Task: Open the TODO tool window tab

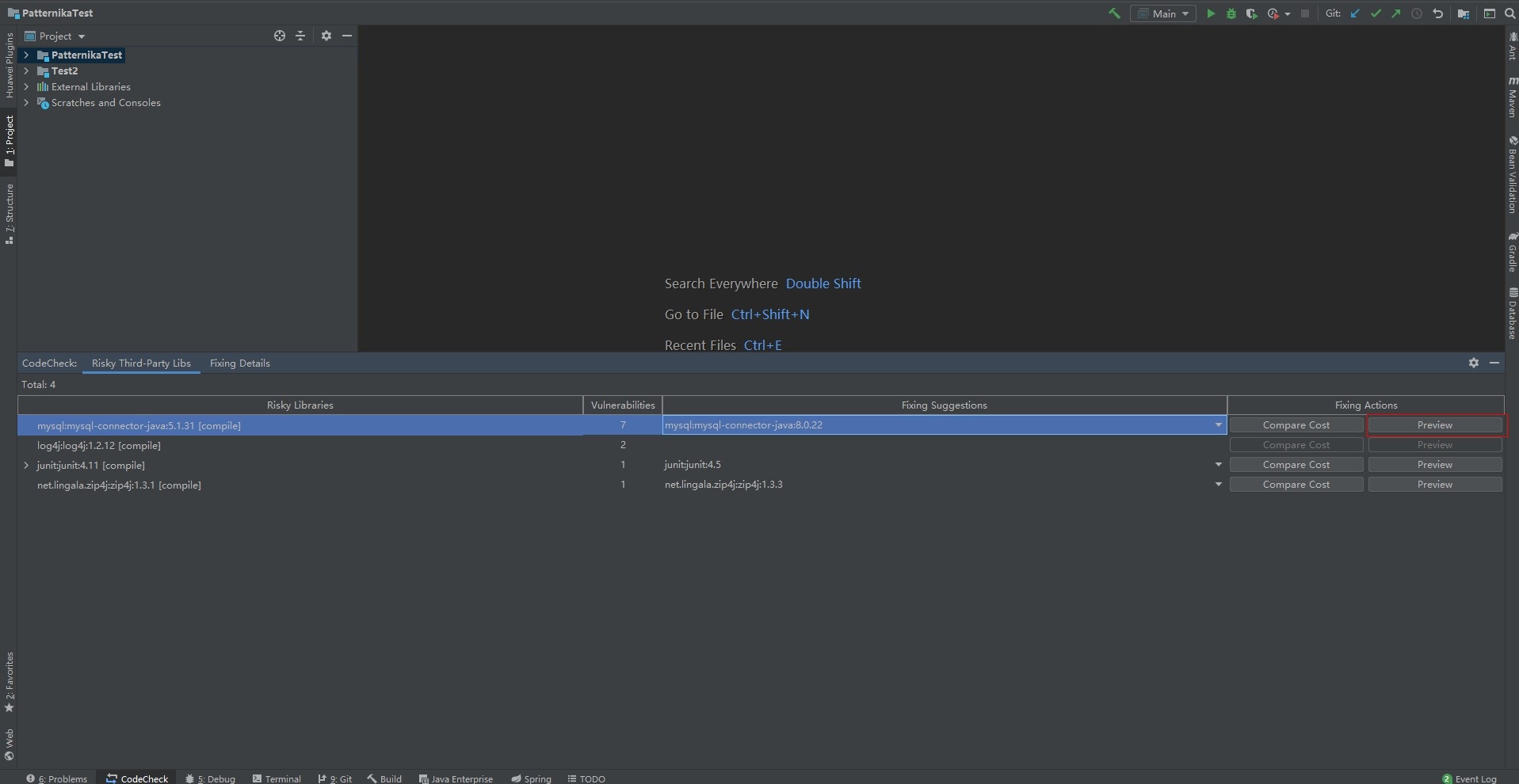Action: coord(586,778)
